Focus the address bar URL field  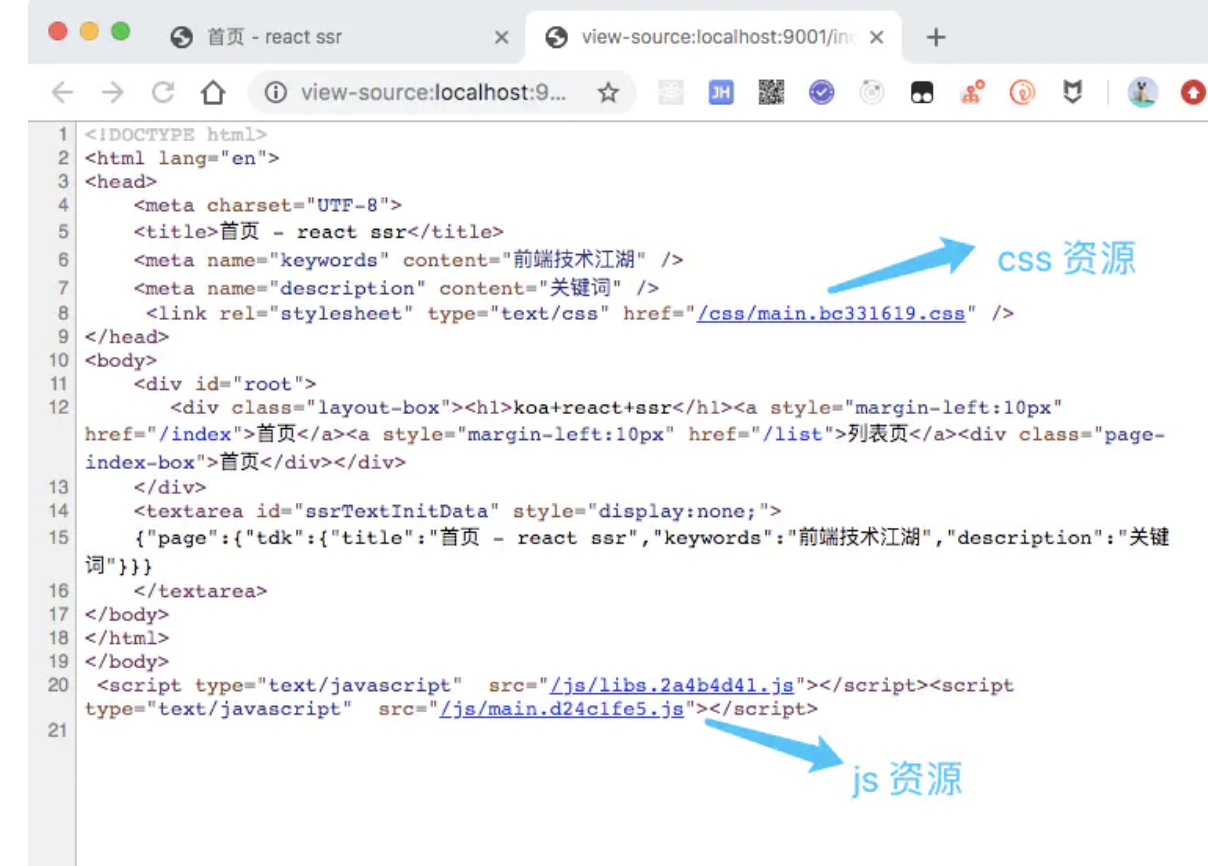pos(433,93)
